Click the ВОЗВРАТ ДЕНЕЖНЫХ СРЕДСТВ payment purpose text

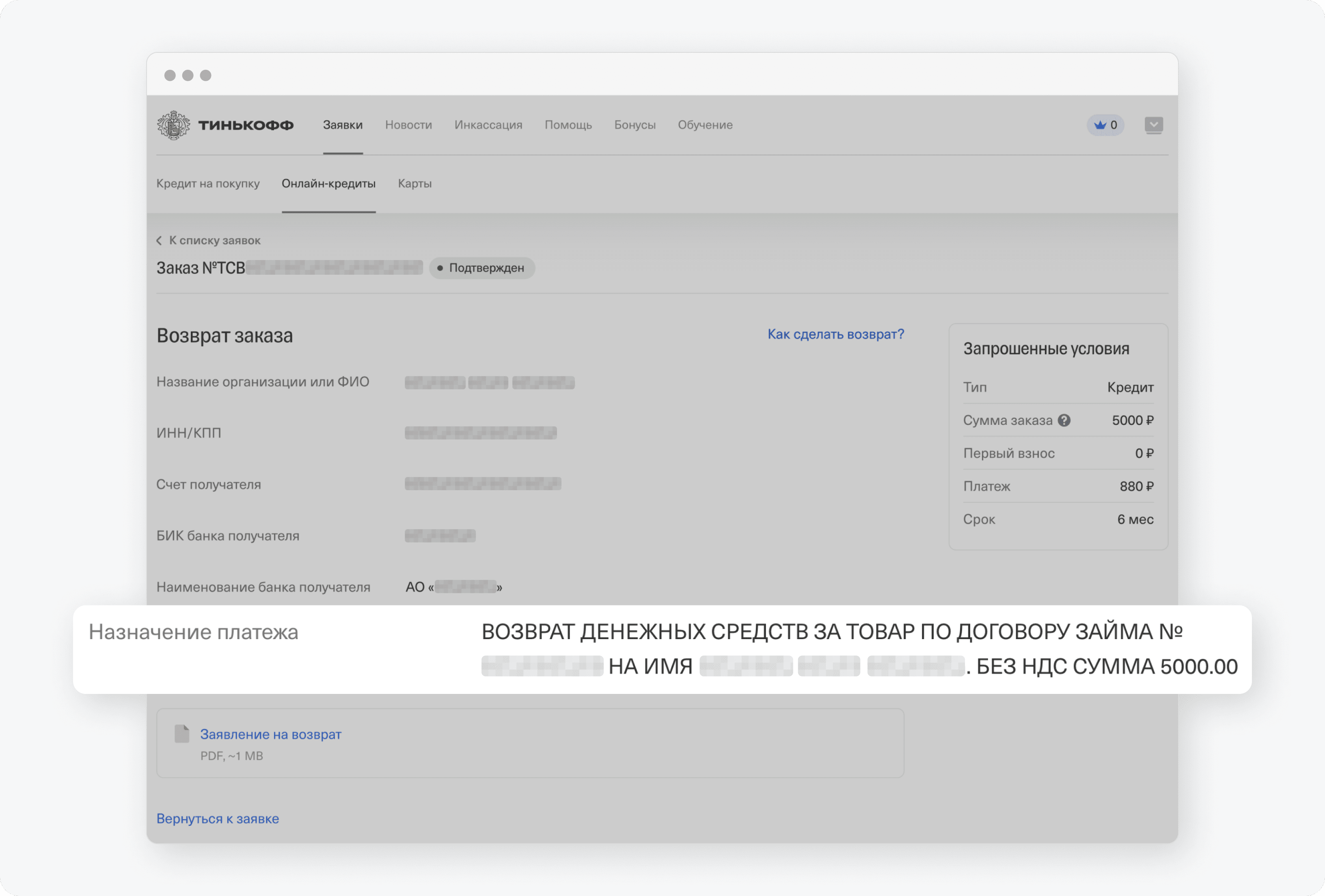click(859, 648)
